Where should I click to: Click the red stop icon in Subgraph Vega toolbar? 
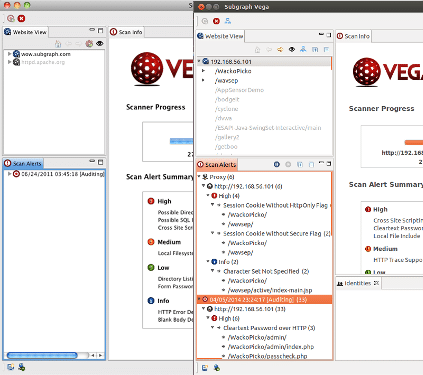point(216,21)
